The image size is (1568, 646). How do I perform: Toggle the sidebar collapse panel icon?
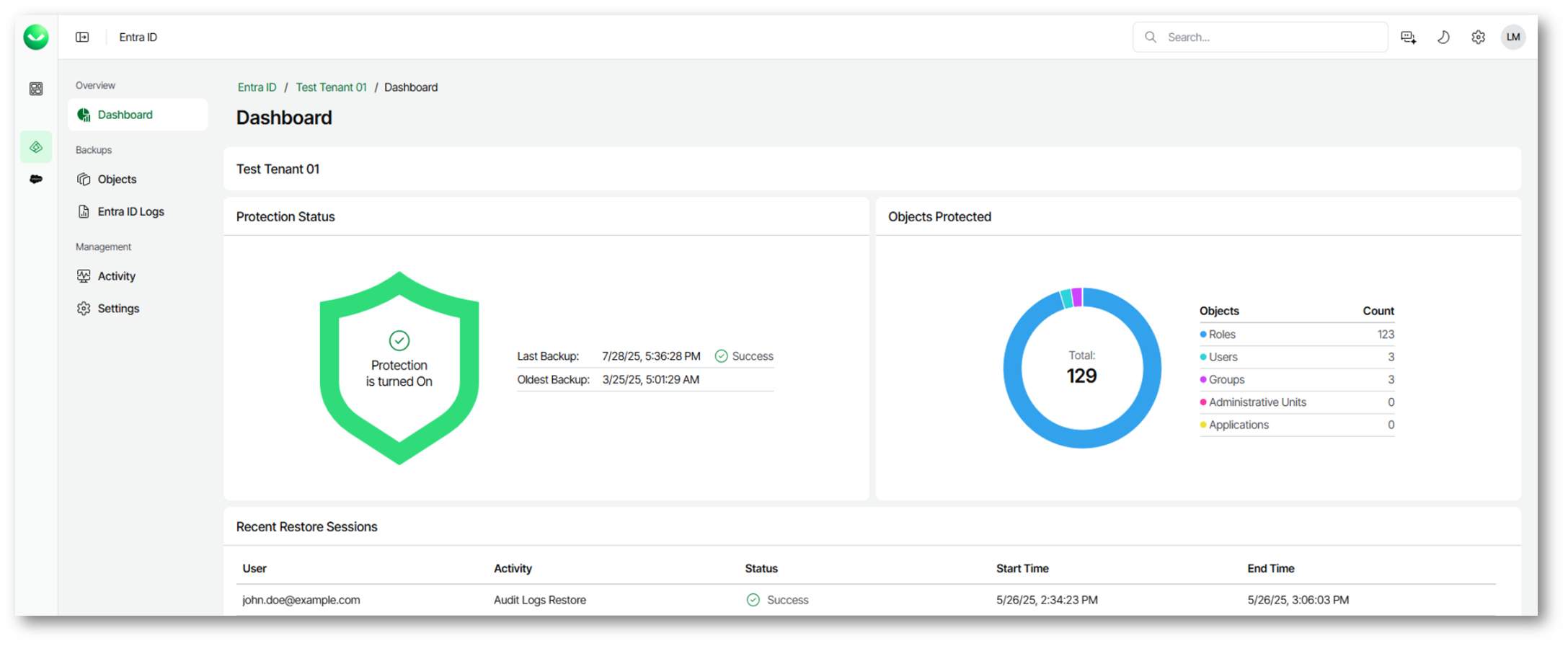coord(82,37)
